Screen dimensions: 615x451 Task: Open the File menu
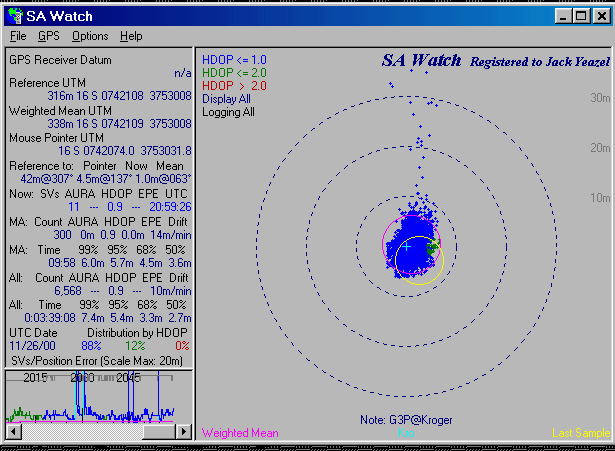[x=18, y=36]
